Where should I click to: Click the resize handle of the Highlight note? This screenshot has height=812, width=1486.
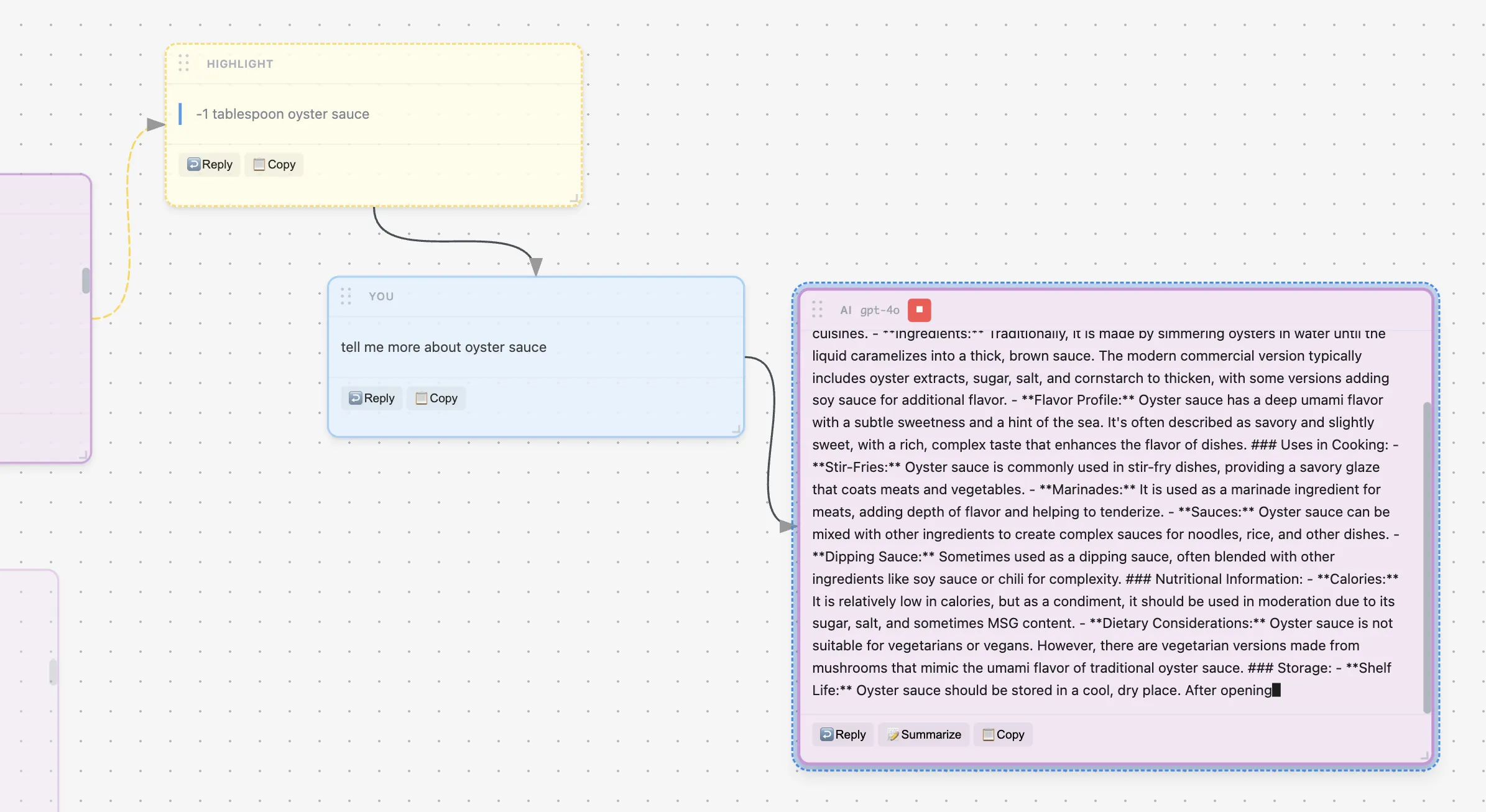coord(572,198)
